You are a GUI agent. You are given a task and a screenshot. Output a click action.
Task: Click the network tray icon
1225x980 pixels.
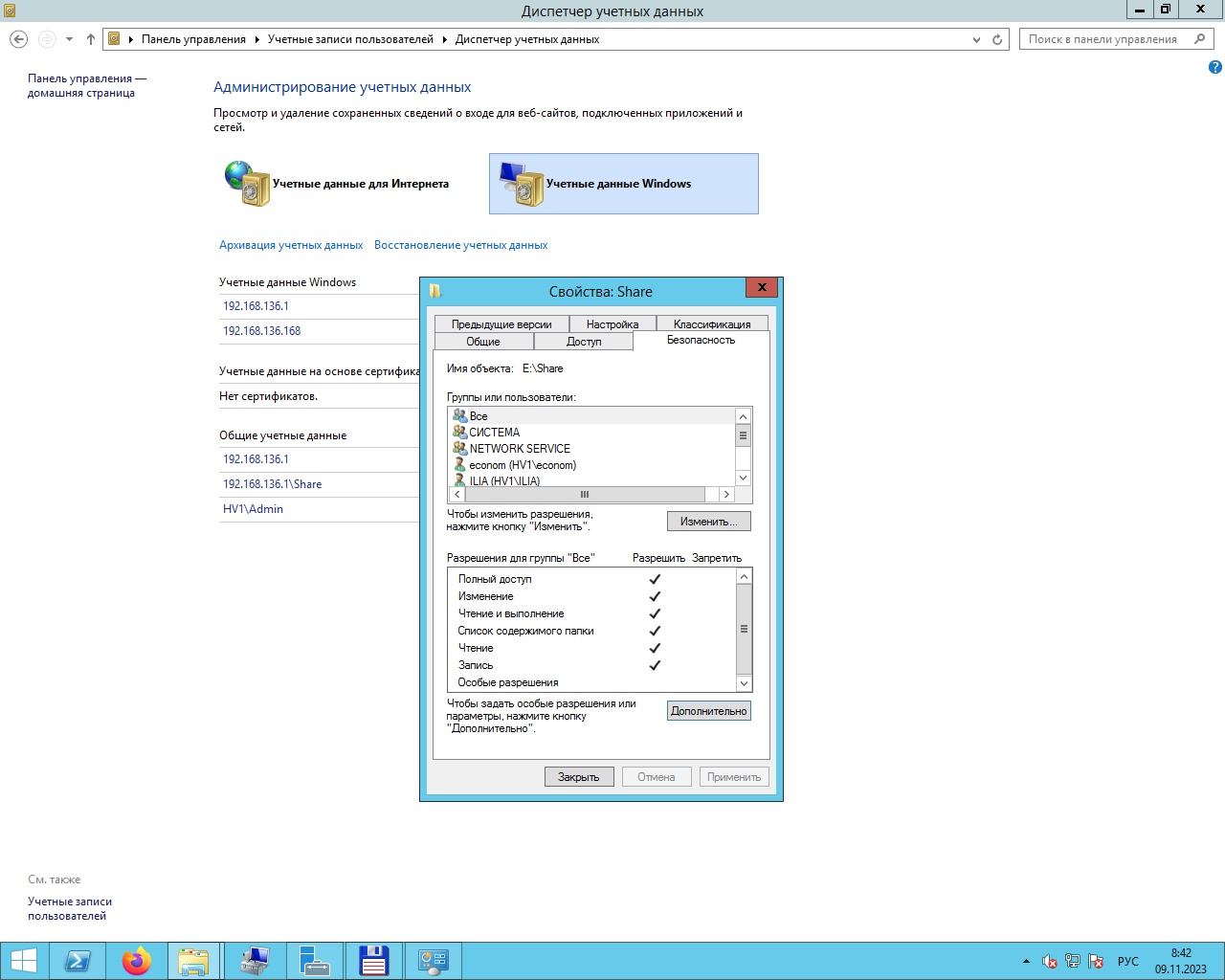(x=1073, y=961)
